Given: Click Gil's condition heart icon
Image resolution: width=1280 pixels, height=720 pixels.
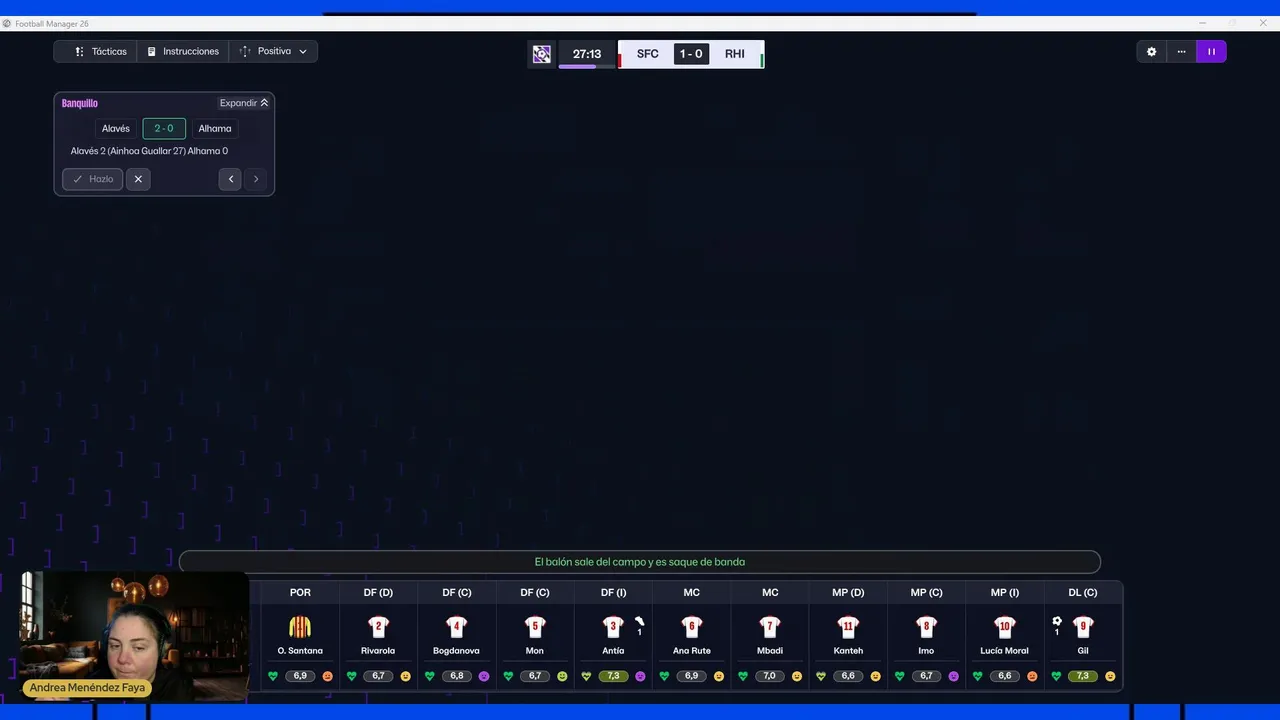Looking at the screenshot, I should click(1056, 676).
